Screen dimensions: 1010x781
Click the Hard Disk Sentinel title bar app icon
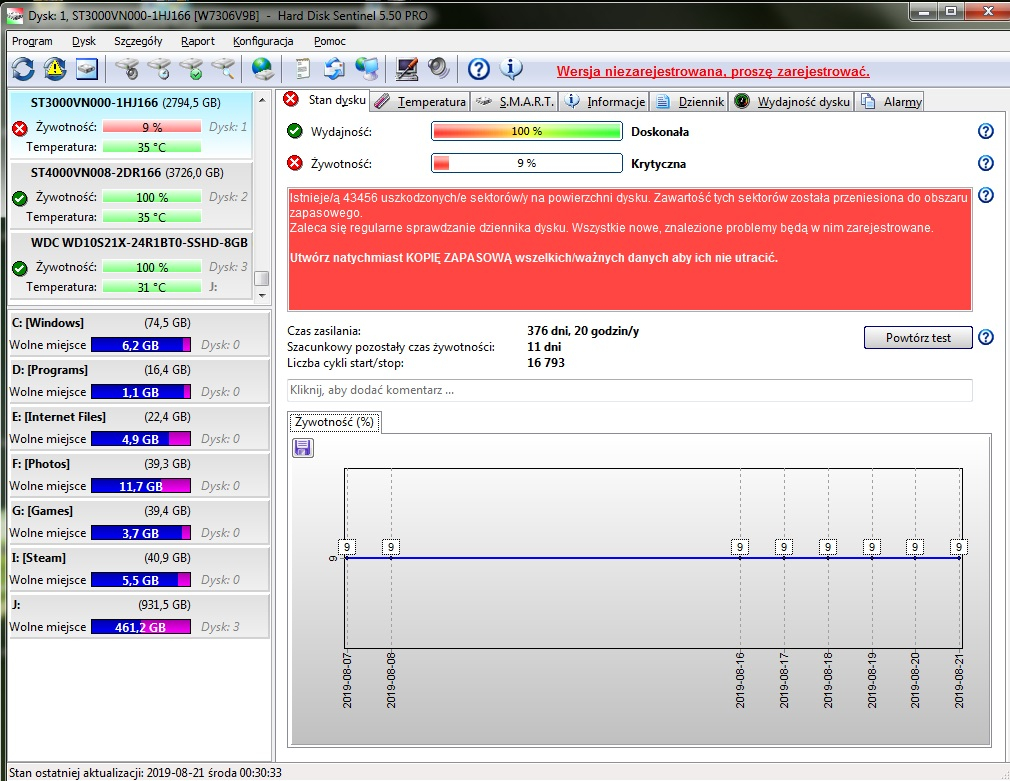(x=15, y=15)
